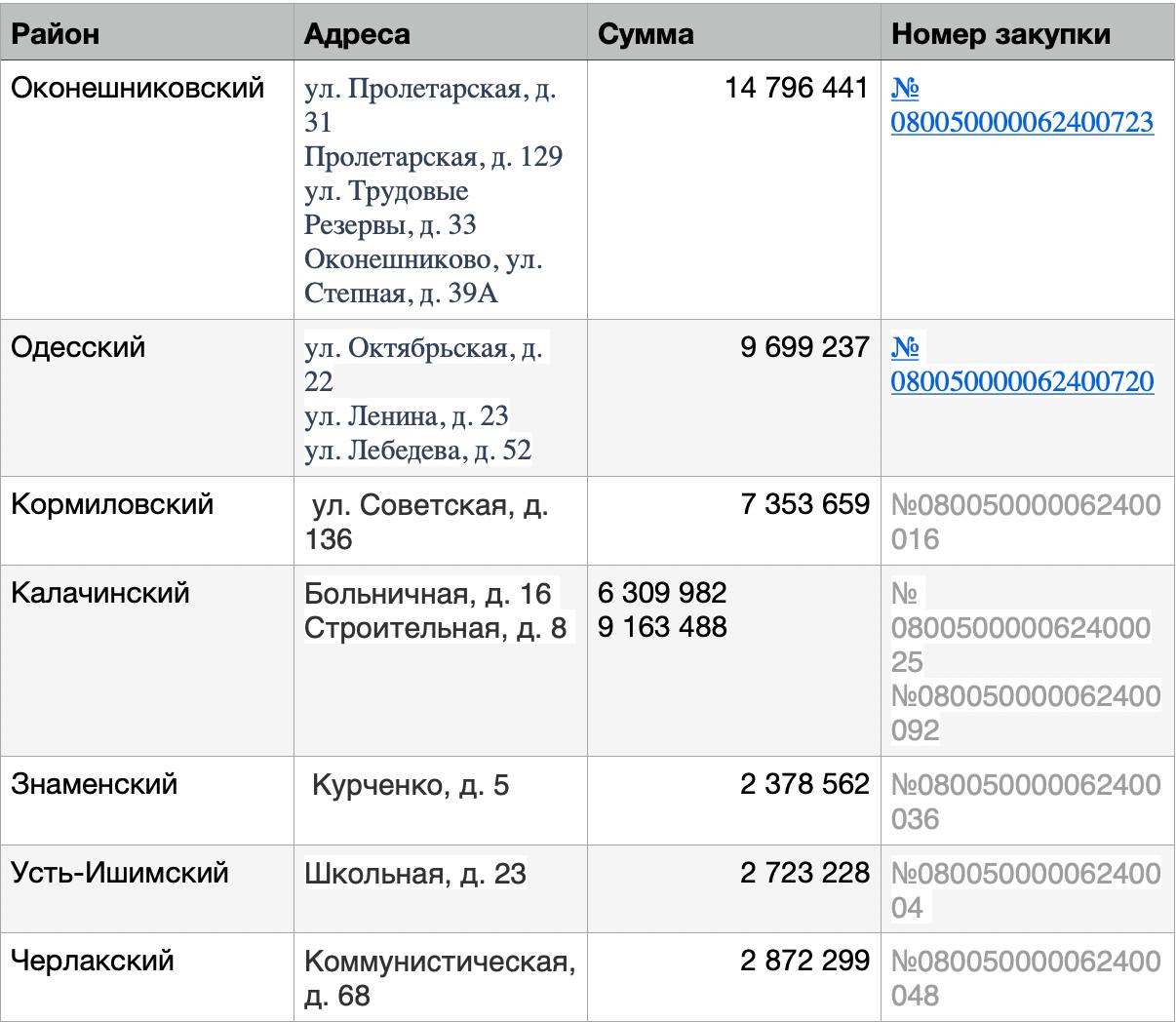This screenshot has width=1176, height=1022.
Task: Select the sum value 9 699 237
Action: pos(804,347)
